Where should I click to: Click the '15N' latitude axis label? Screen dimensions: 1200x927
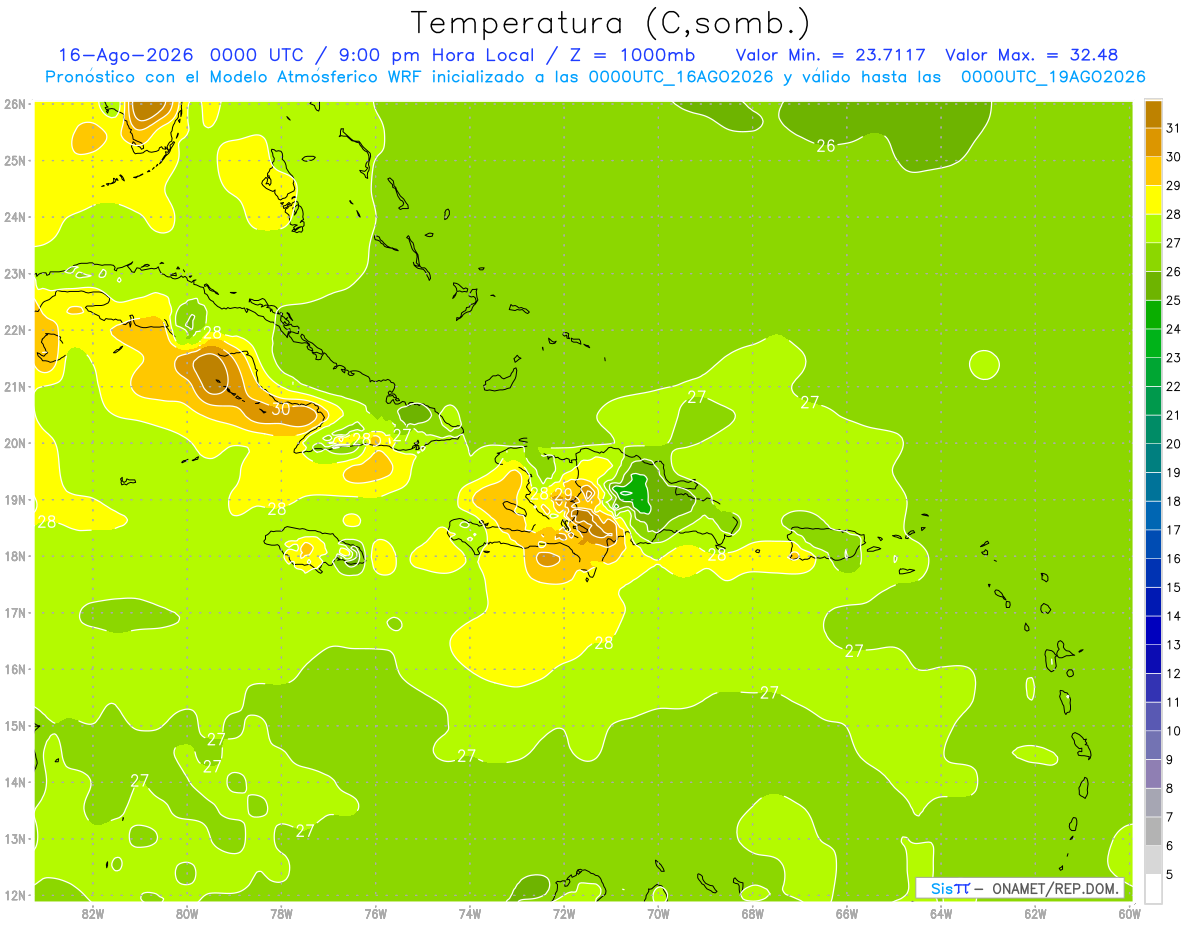(x=14, y=726)
